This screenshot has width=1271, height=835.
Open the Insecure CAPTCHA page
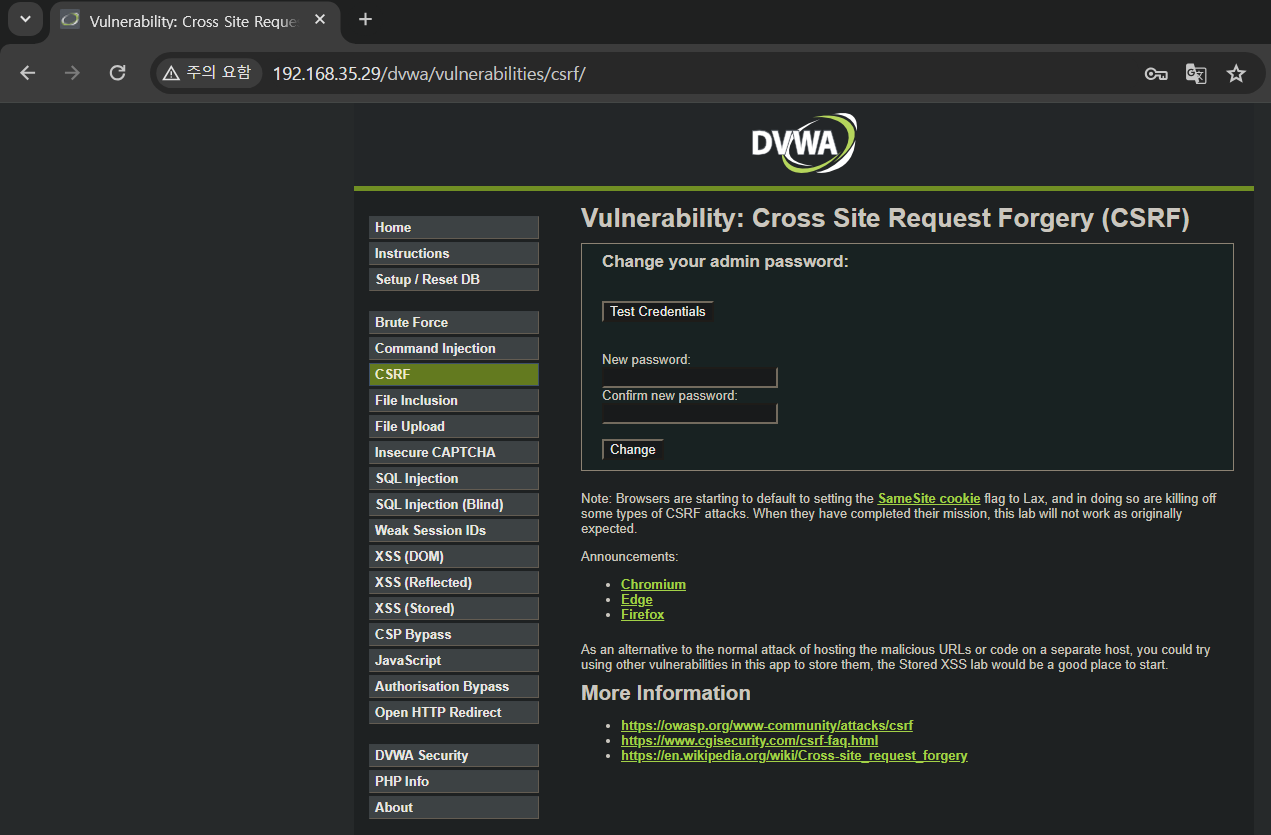(x=453, y=453)
